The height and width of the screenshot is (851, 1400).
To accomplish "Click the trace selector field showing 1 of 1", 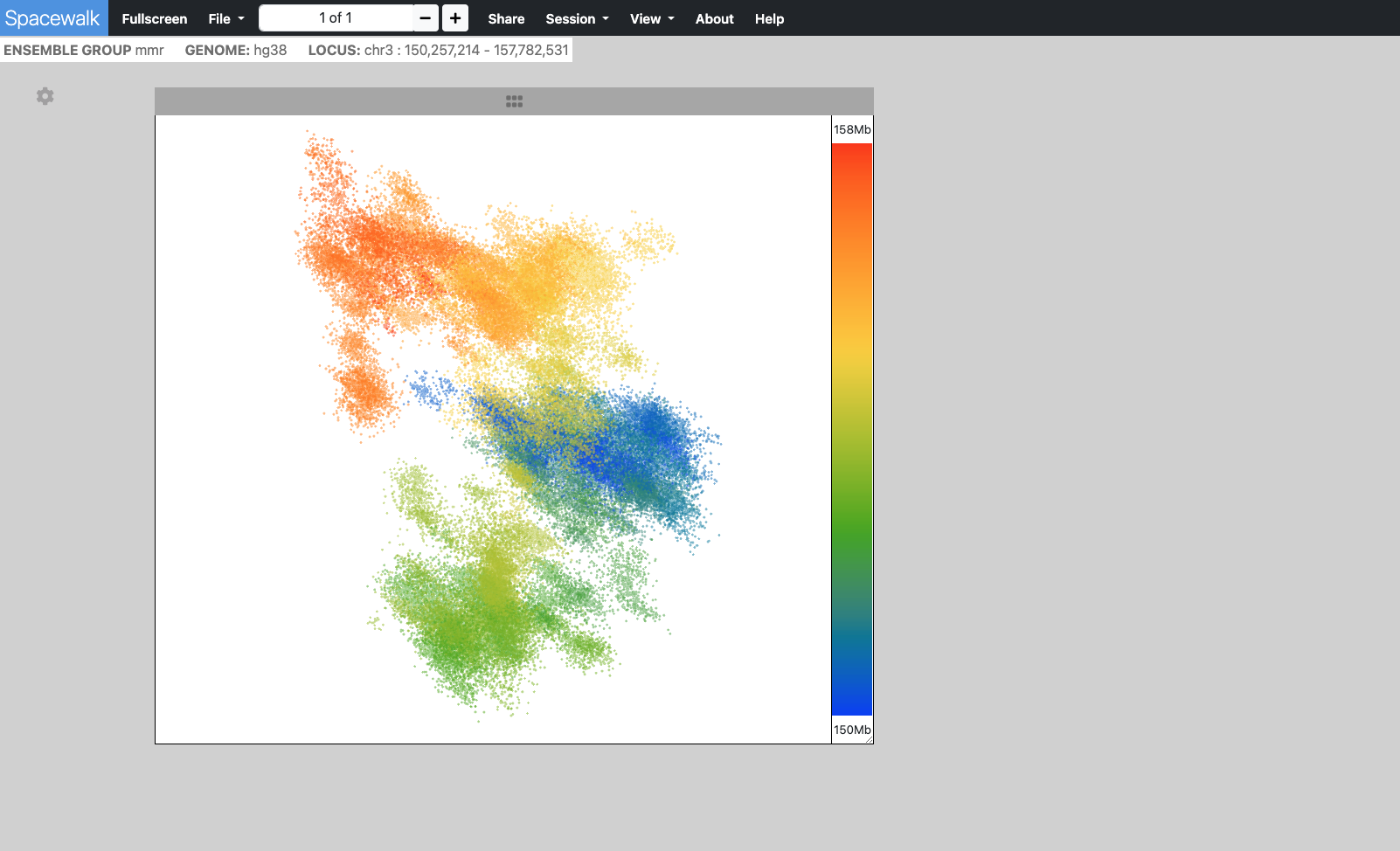I will coord(336,18).
